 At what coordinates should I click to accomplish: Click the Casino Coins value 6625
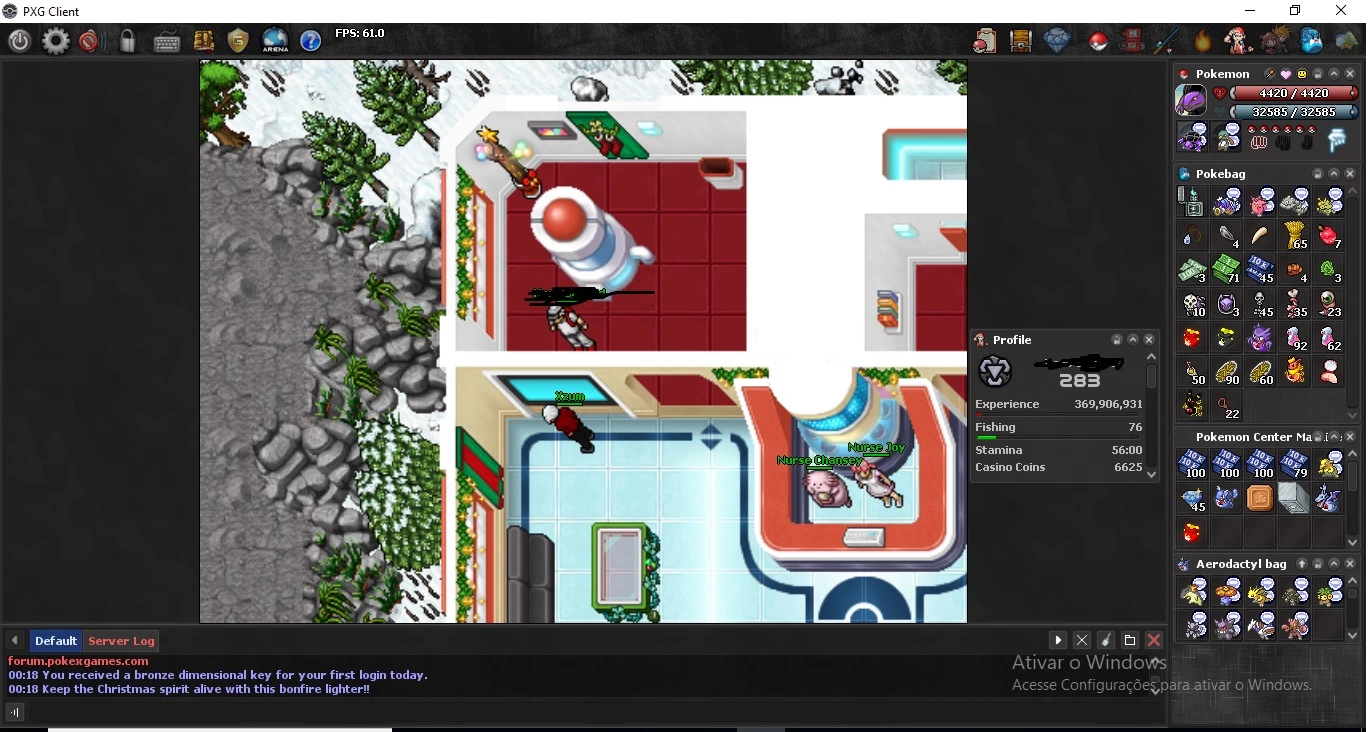pyautogui.click(x=1128, y=467)
